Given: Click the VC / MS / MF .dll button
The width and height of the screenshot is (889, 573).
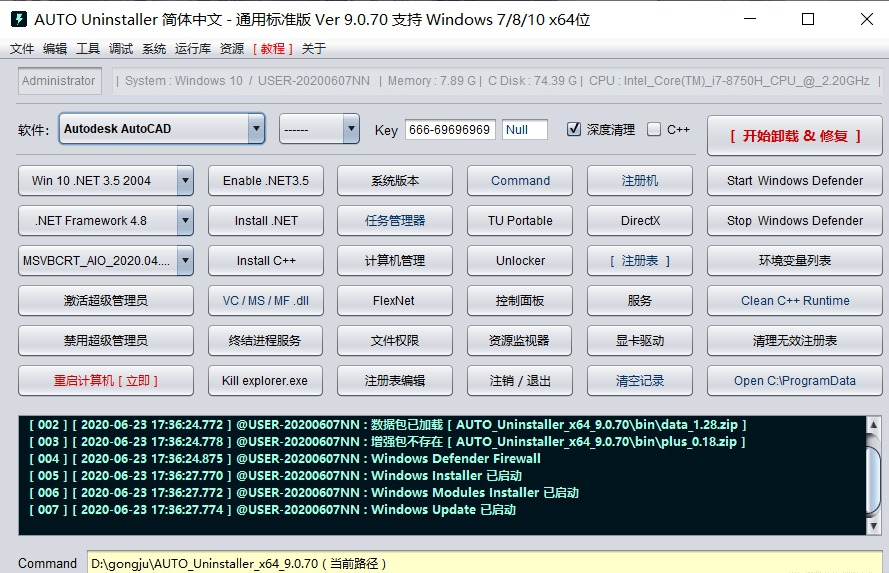Looking at the screenshot, I should (266, 300).
